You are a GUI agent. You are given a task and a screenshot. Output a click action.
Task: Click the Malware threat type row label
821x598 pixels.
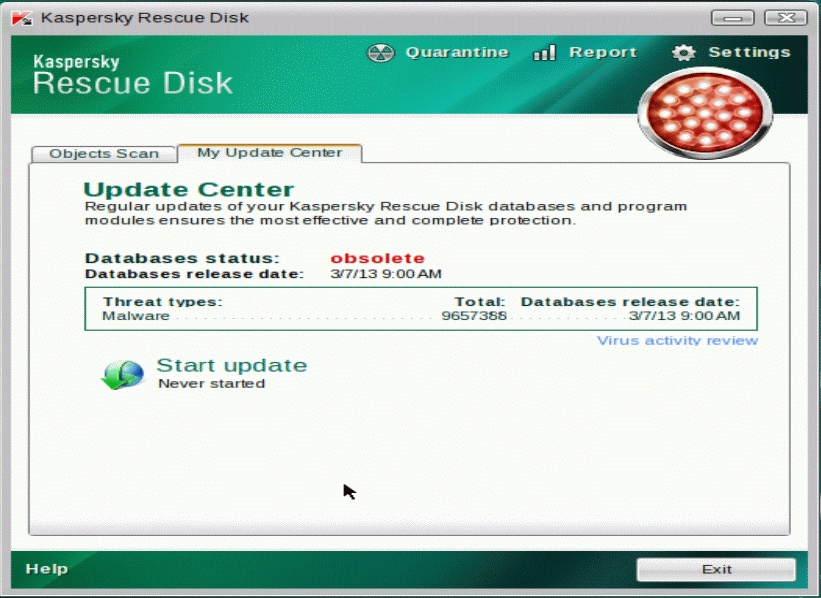(x=136, y=316)
